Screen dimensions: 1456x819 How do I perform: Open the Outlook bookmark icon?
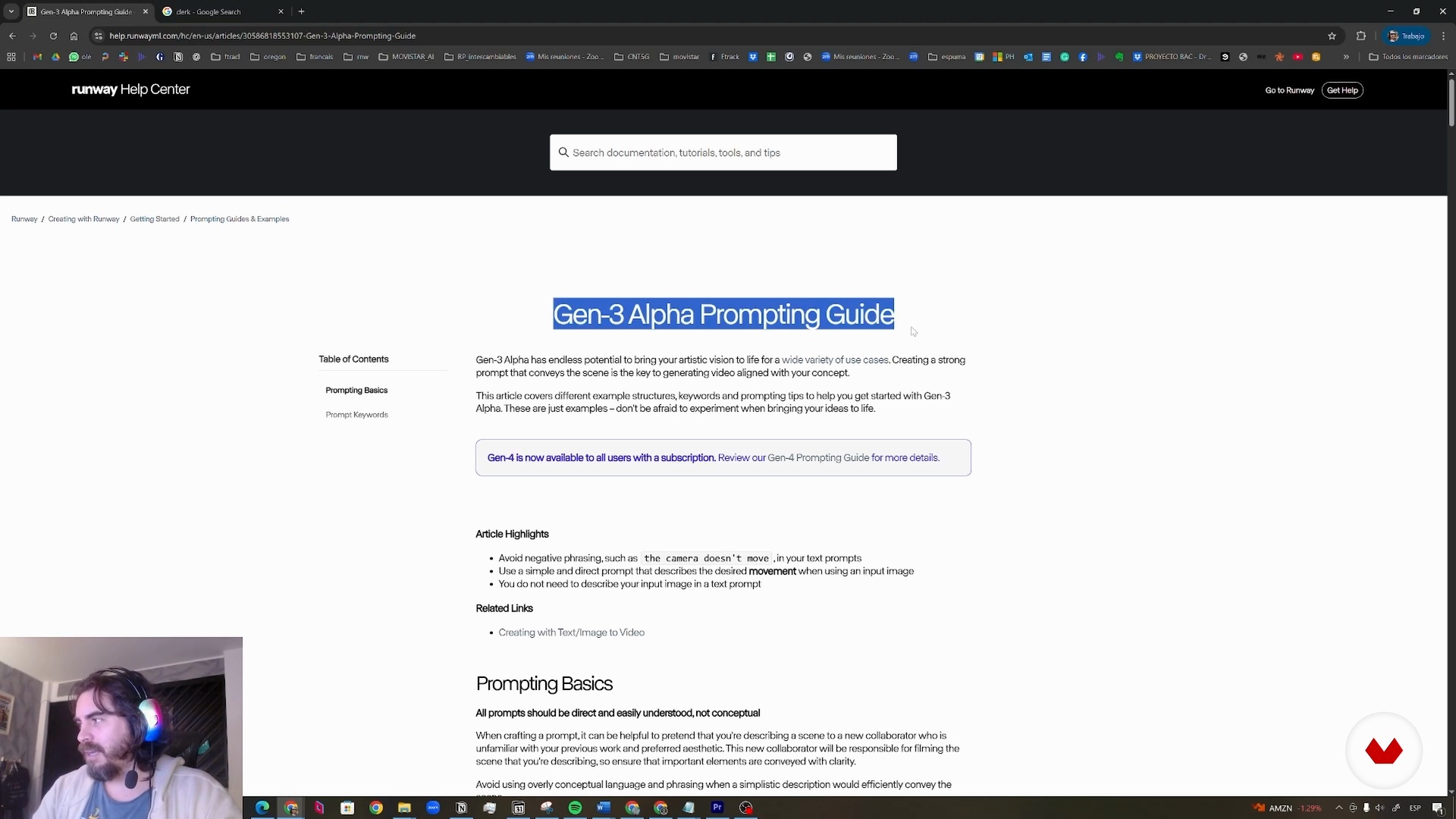(1028, 57)
